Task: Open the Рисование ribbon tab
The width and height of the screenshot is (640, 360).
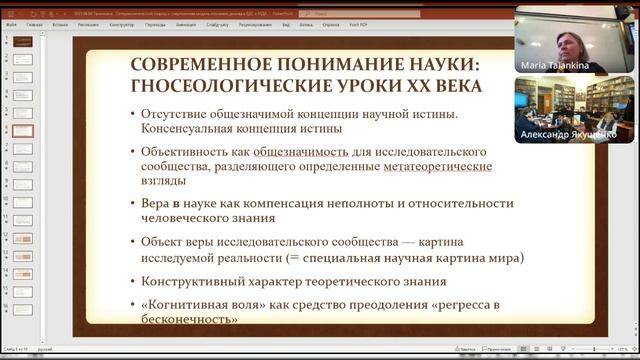Action: (88, 25)
